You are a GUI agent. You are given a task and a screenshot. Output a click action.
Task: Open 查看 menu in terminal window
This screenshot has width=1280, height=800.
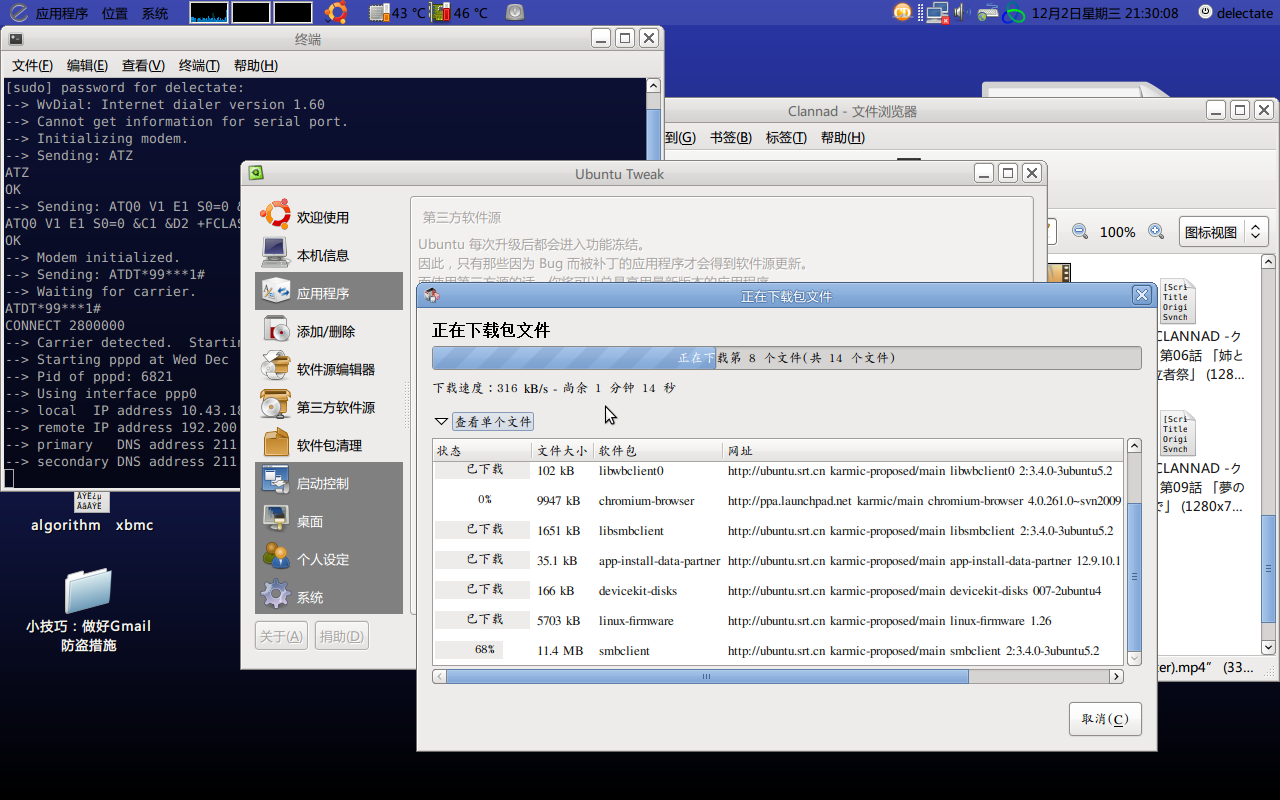pyautogui.click(x=143, y=65)
